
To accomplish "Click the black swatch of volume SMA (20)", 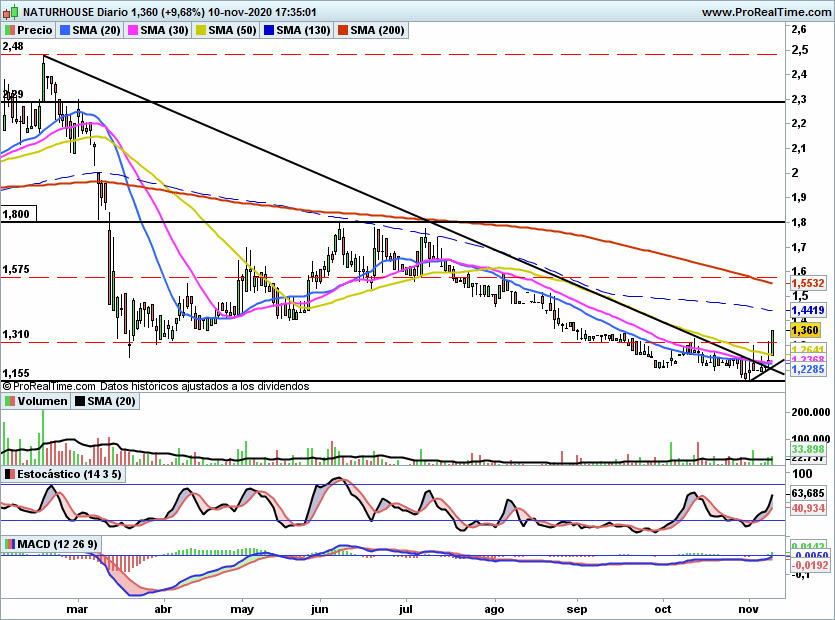I will [80, 401].
